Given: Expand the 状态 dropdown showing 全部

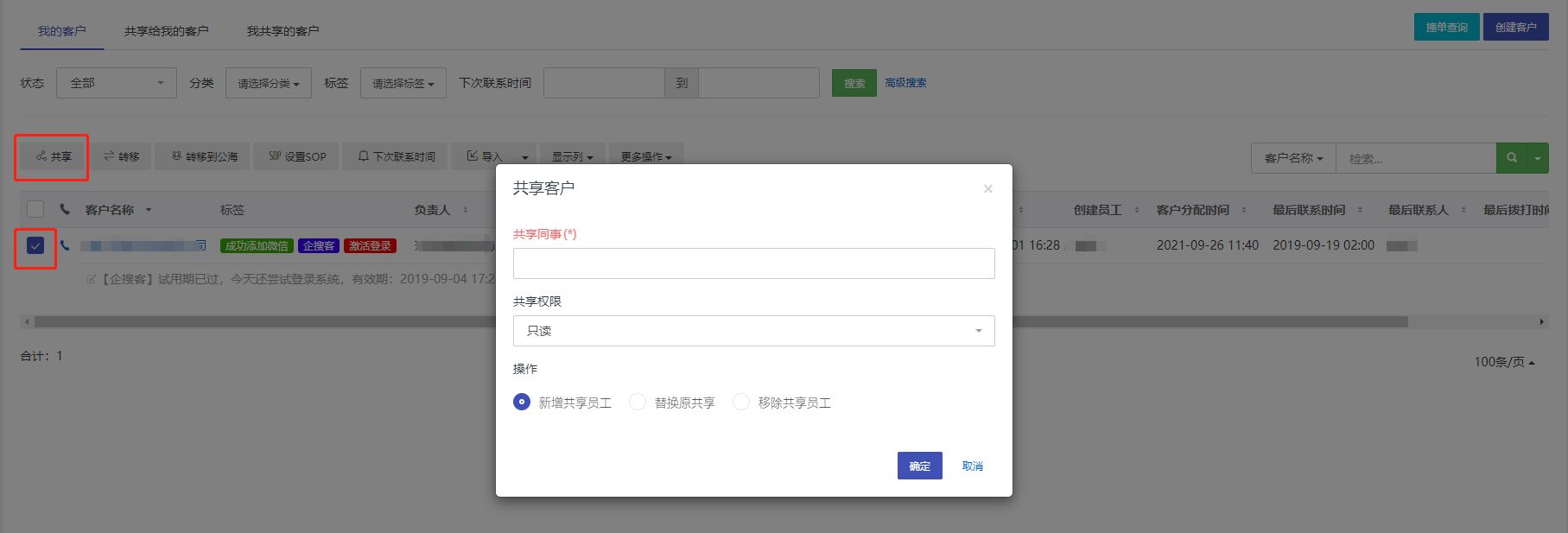Looking at the screenshot, I should (x=117, y=83).
